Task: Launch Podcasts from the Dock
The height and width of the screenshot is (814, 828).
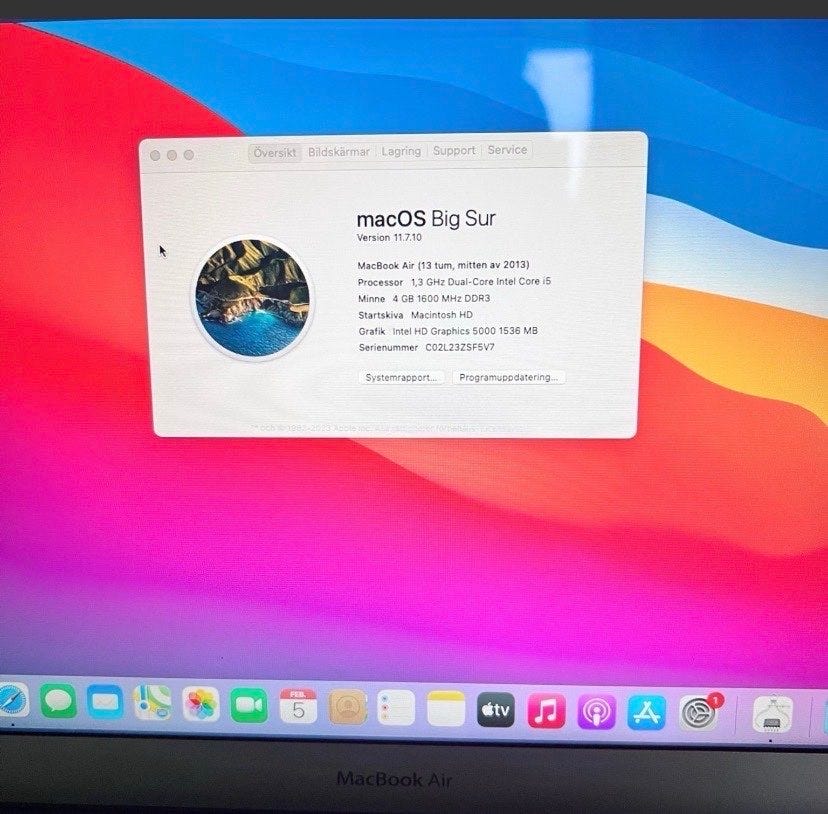Action: [596, 713]
